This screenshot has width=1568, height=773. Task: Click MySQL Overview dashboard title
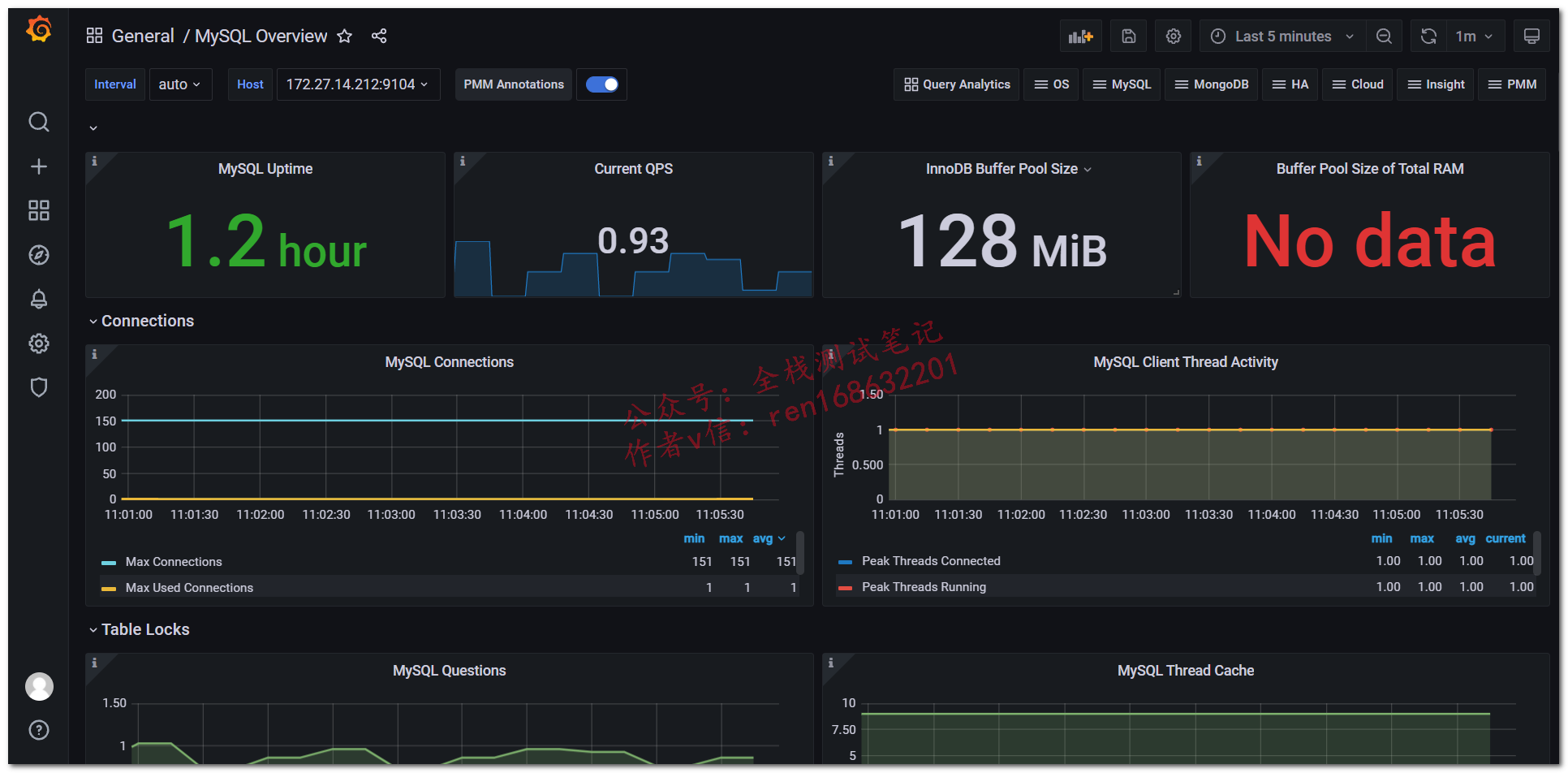click(x=261, y=36)
